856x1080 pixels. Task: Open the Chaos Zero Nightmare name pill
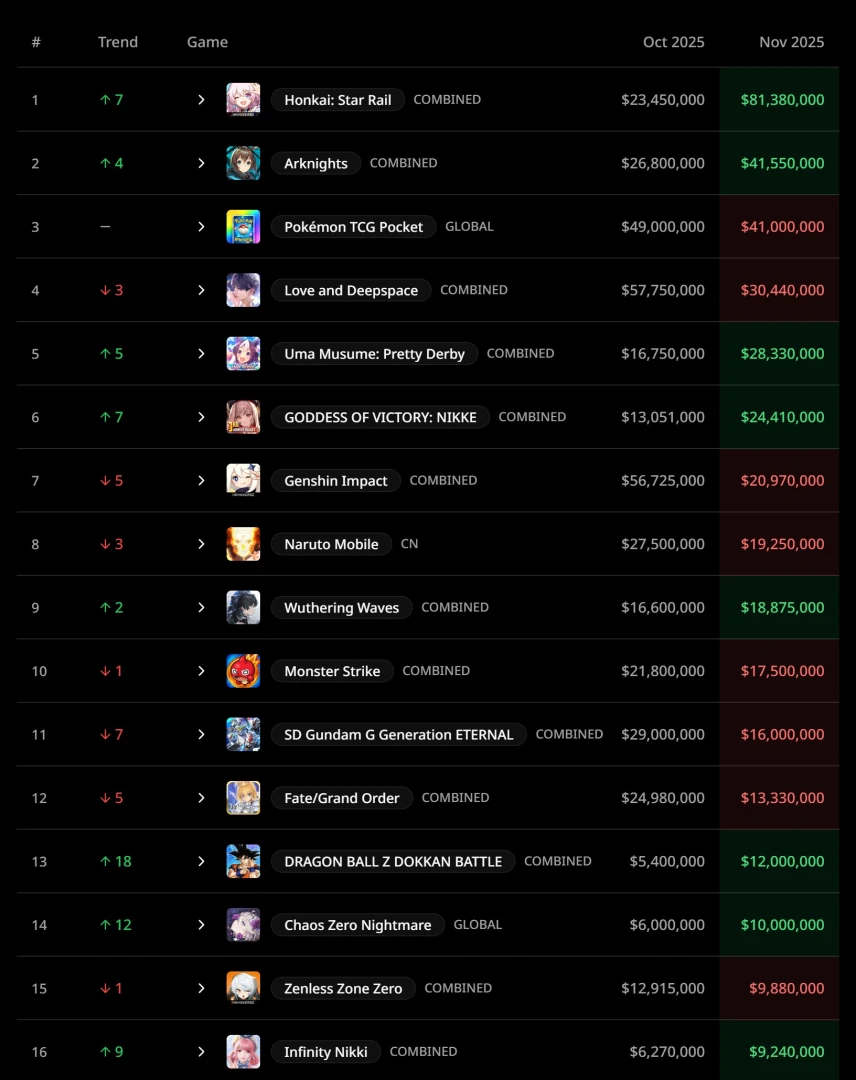tap(357, 925)
